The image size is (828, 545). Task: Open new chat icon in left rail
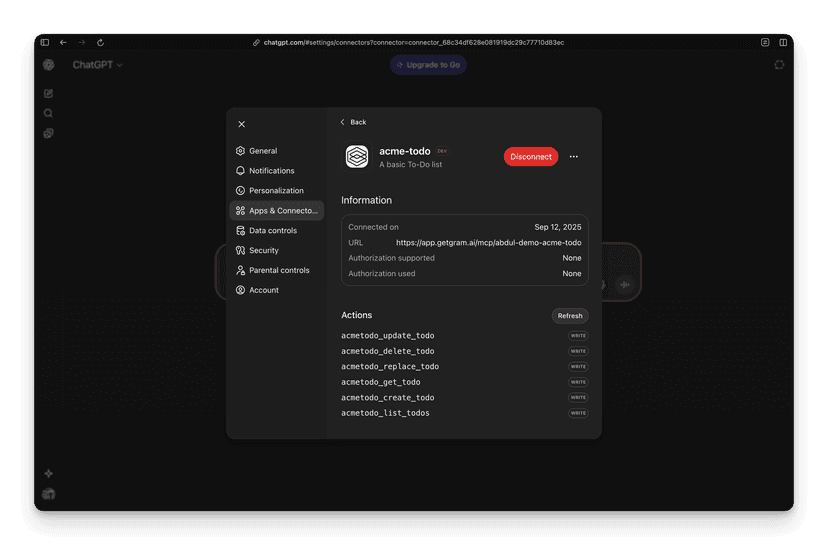(49, 93)
